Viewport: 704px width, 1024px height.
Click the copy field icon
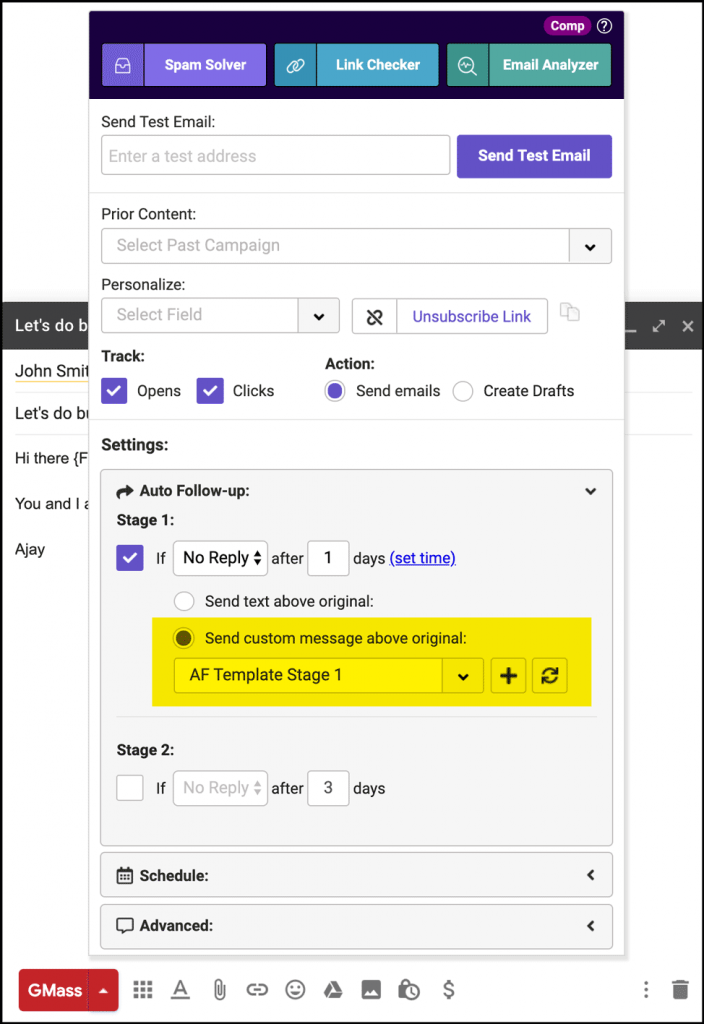pyautogui.click(x=570, y=312)
